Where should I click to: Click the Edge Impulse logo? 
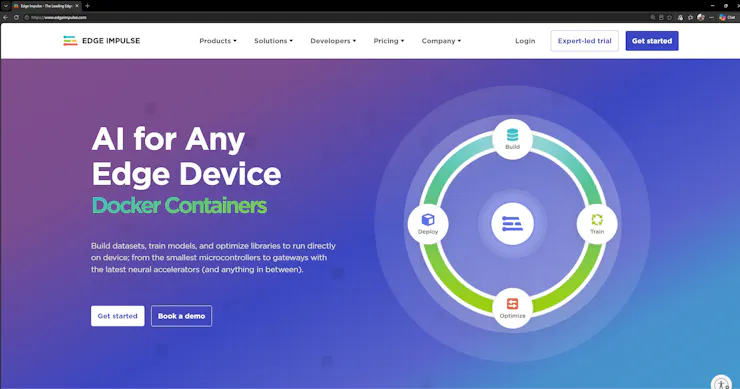(101, 41)
